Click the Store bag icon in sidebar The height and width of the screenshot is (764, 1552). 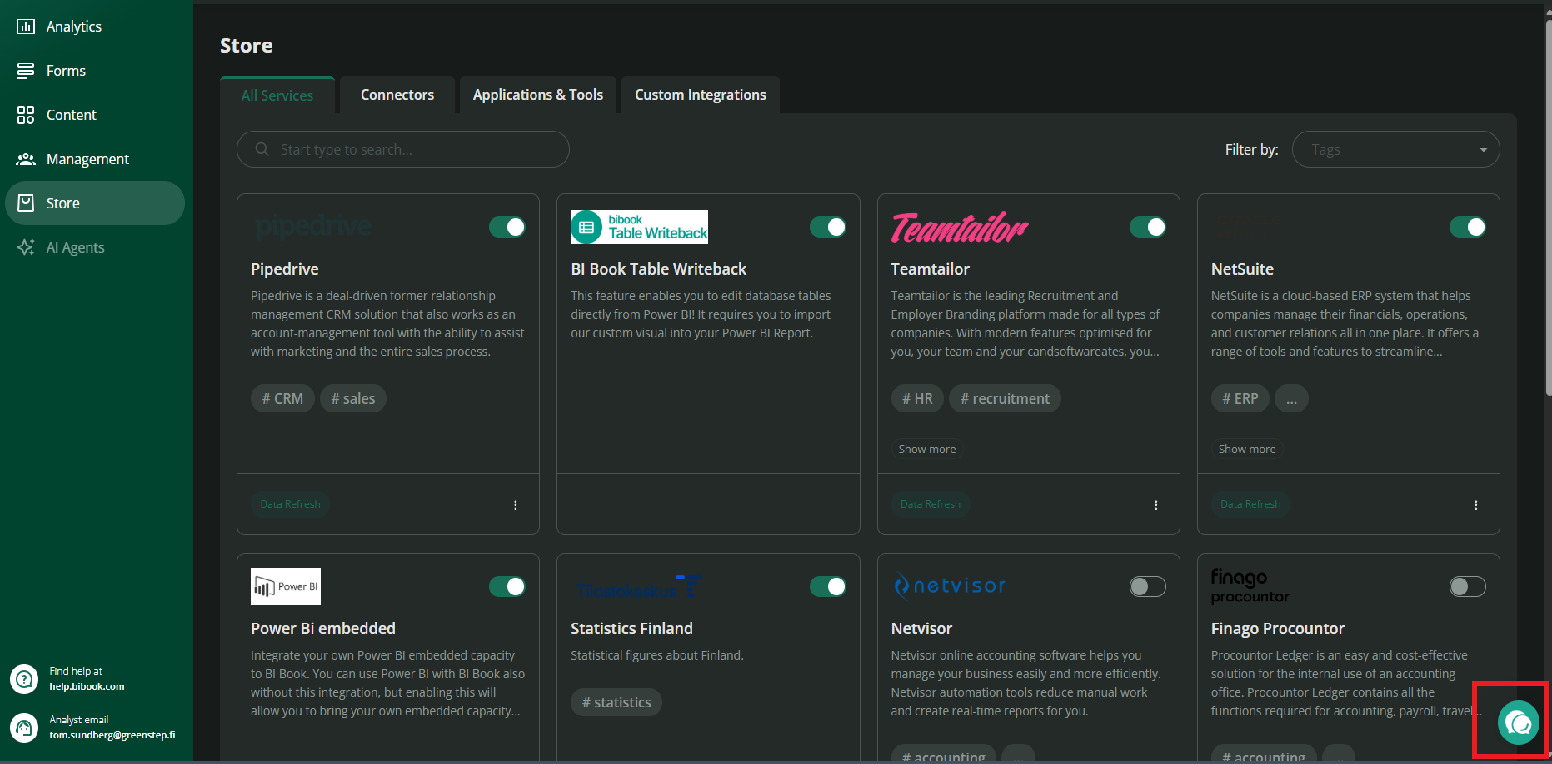[26, 203]
